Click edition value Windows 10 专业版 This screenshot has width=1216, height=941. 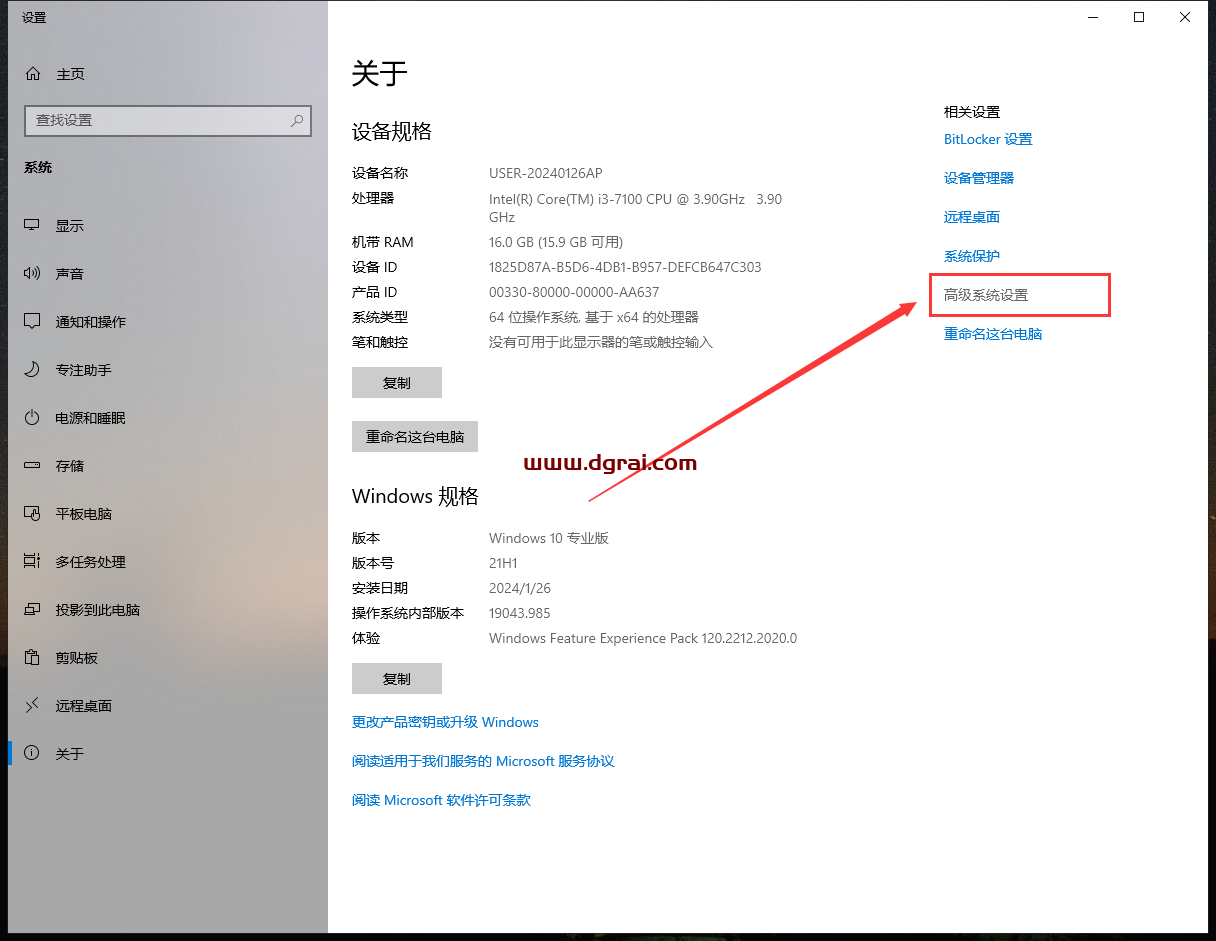tap(549, 538)
